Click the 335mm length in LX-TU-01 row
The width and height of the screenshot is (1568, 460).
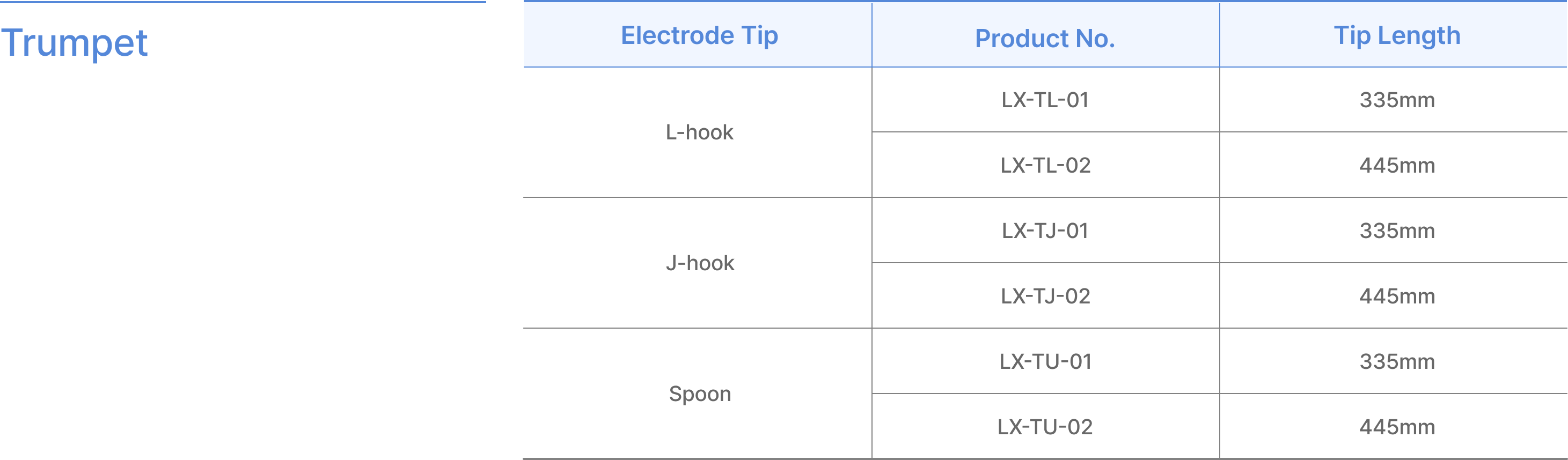click(1397, 361)
